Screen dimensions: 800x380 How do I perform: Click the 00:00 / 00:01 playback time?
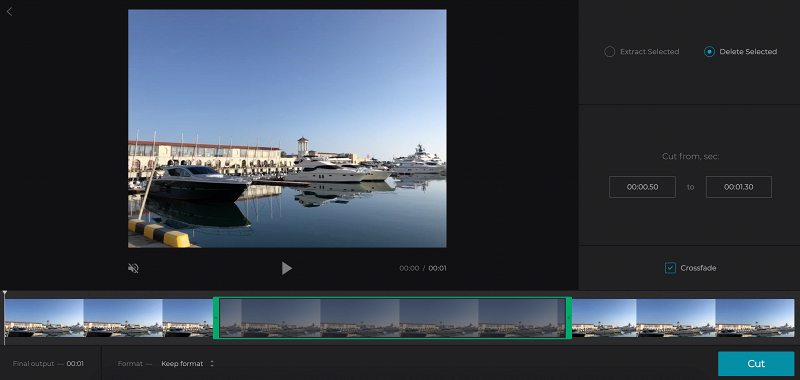(x=423, y=268)
